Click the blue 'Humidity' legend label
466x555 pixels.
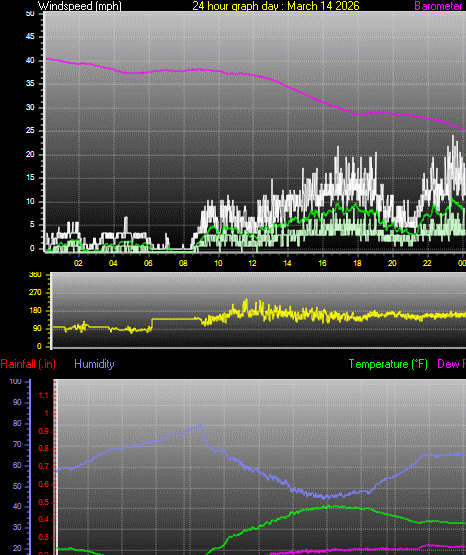tap(94, 364)
